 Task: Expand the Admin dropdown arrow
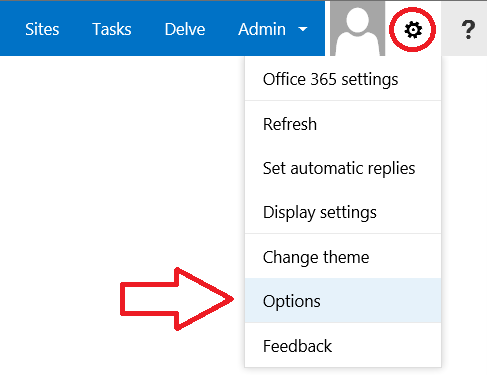(303, 29)
